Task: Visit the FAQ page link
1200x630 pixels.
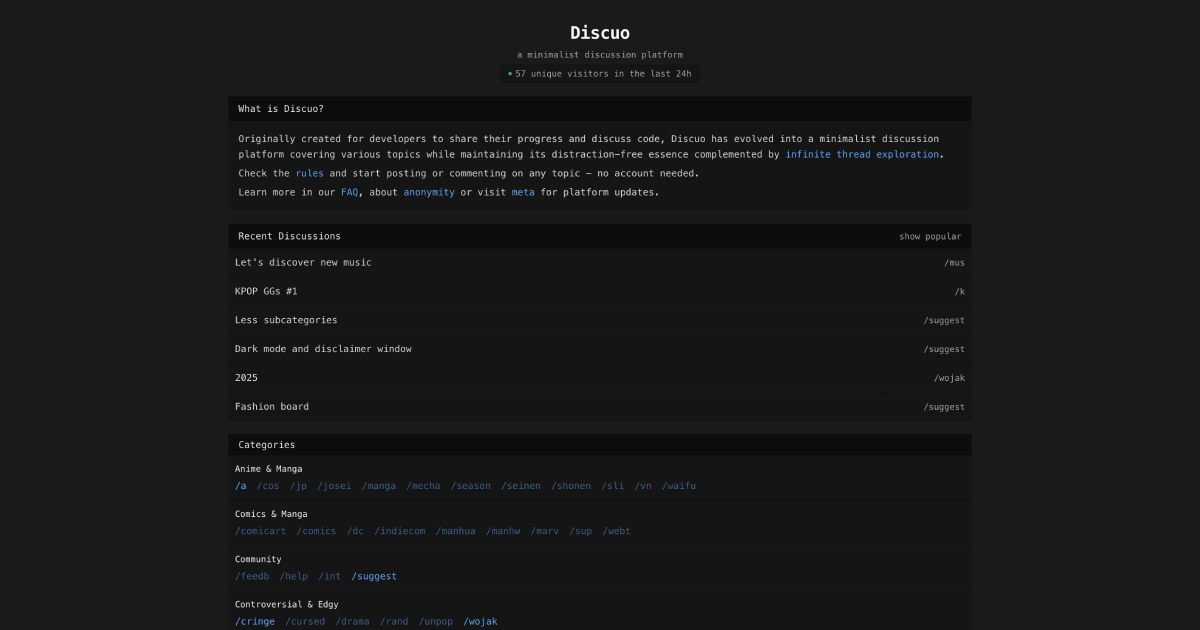Action: point(349,193)
